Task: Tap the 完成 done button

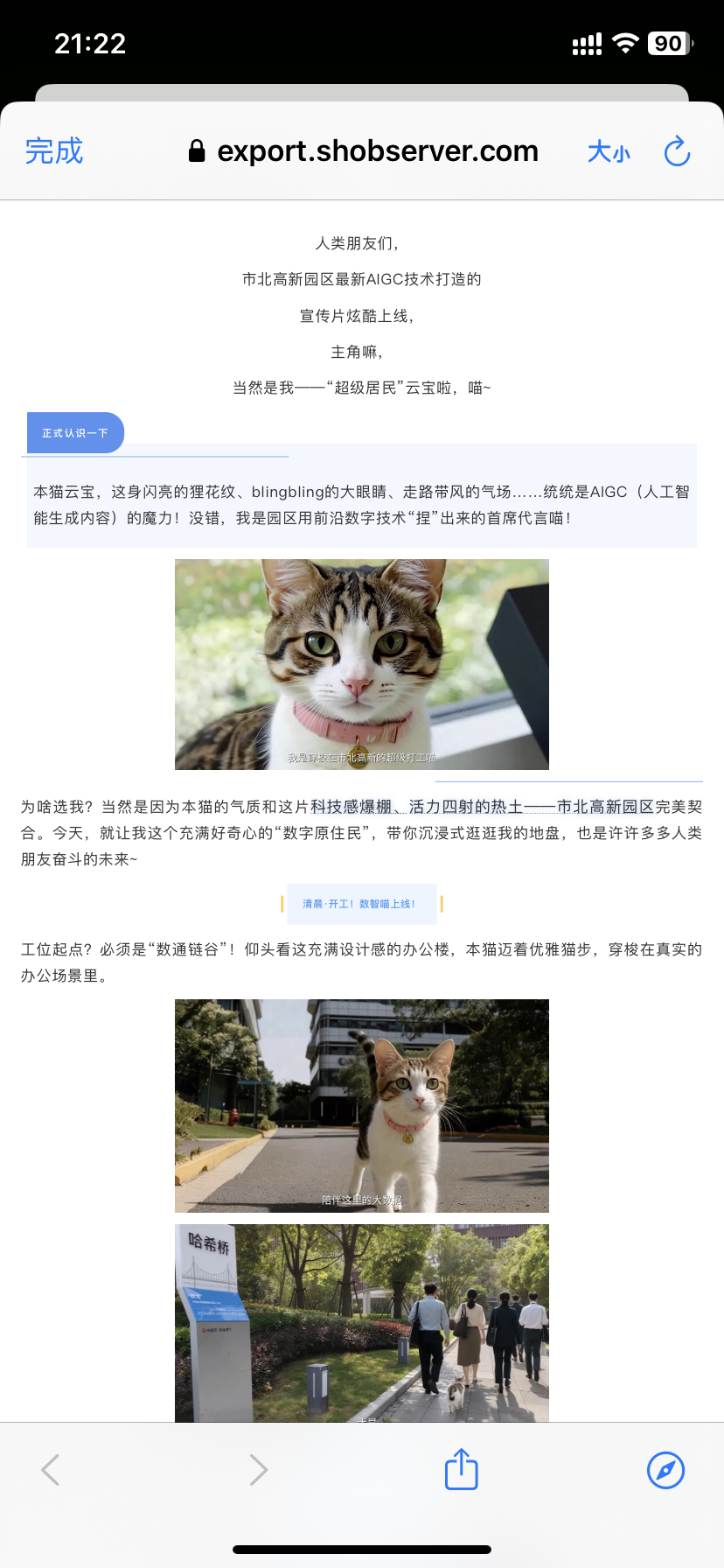Action: coord(54,151)
